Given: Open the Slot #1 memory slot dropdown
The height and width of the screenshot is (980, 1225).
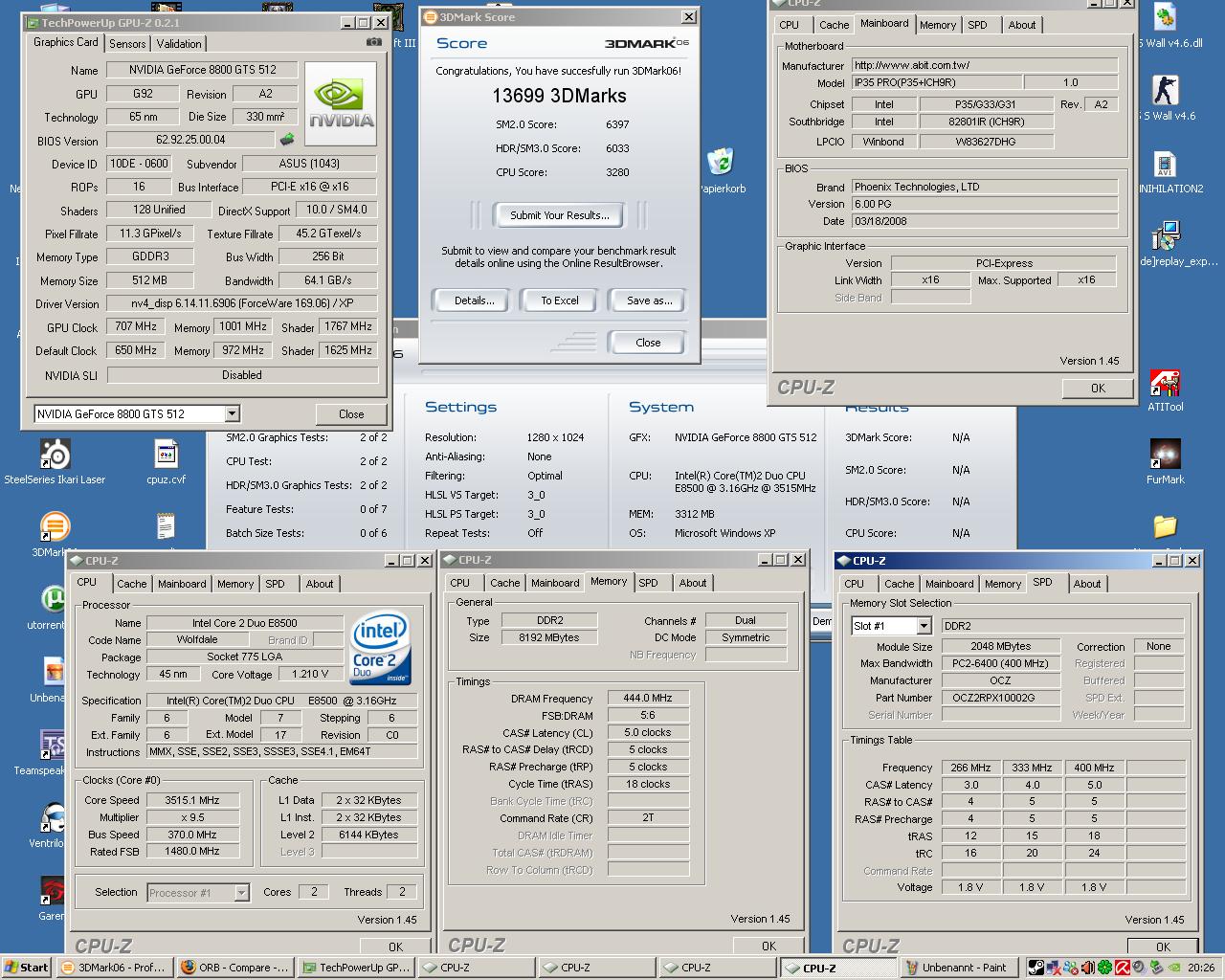Looking at the screenshot, I should click(924, 625).
